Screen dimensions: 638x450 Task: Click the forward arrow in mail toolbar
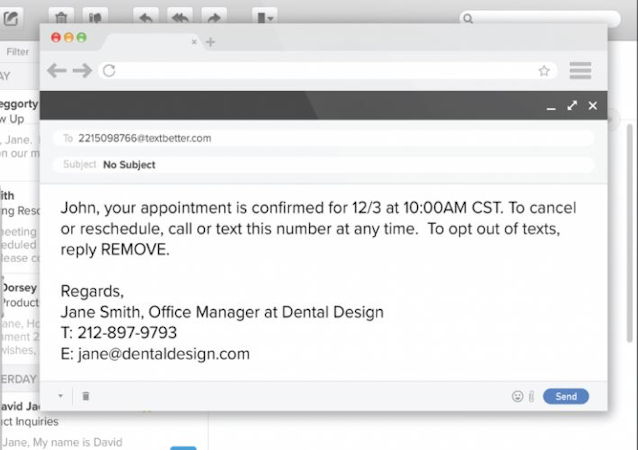click(214, 17)
